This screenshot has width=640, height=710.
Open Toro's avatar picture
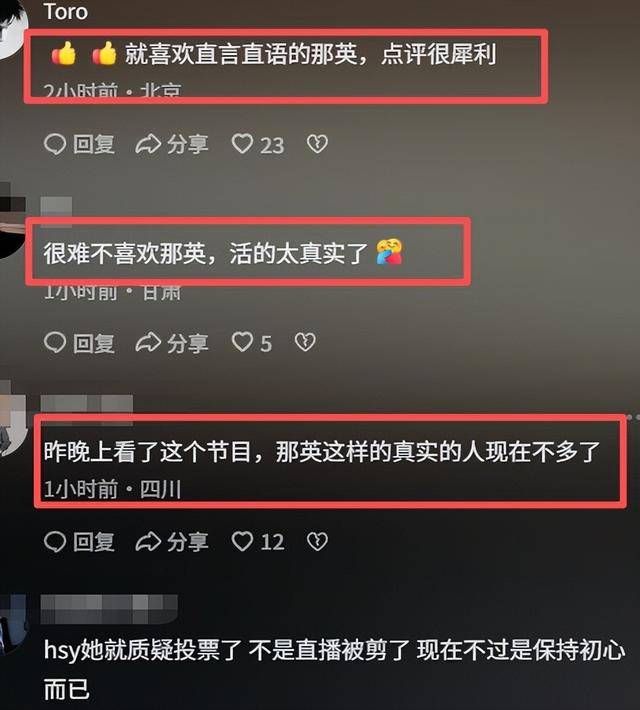click(12, 28)
